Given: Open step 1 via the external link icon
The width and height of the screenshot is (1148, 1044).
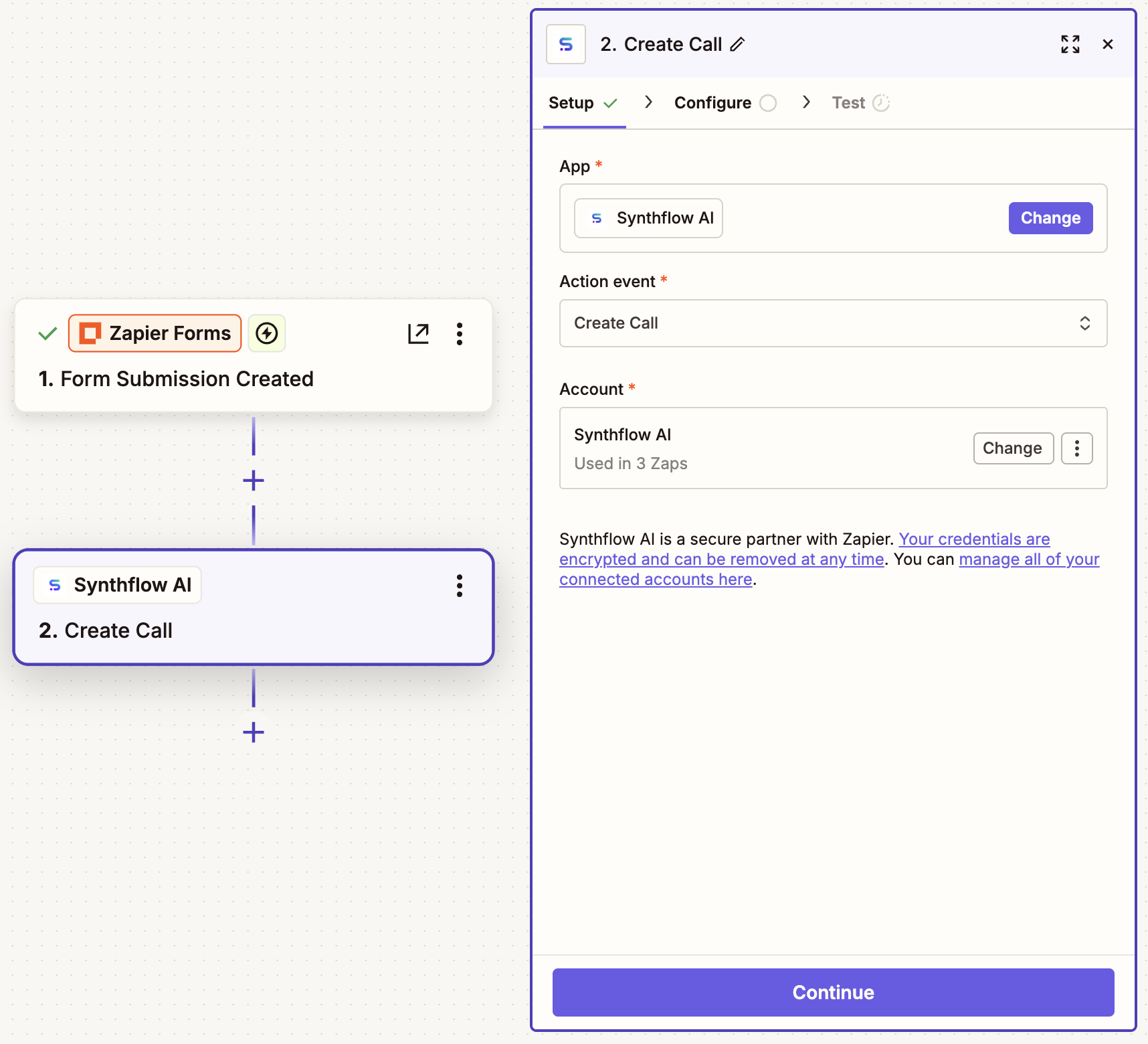Looking at the screenshot, I should point(417,333).
